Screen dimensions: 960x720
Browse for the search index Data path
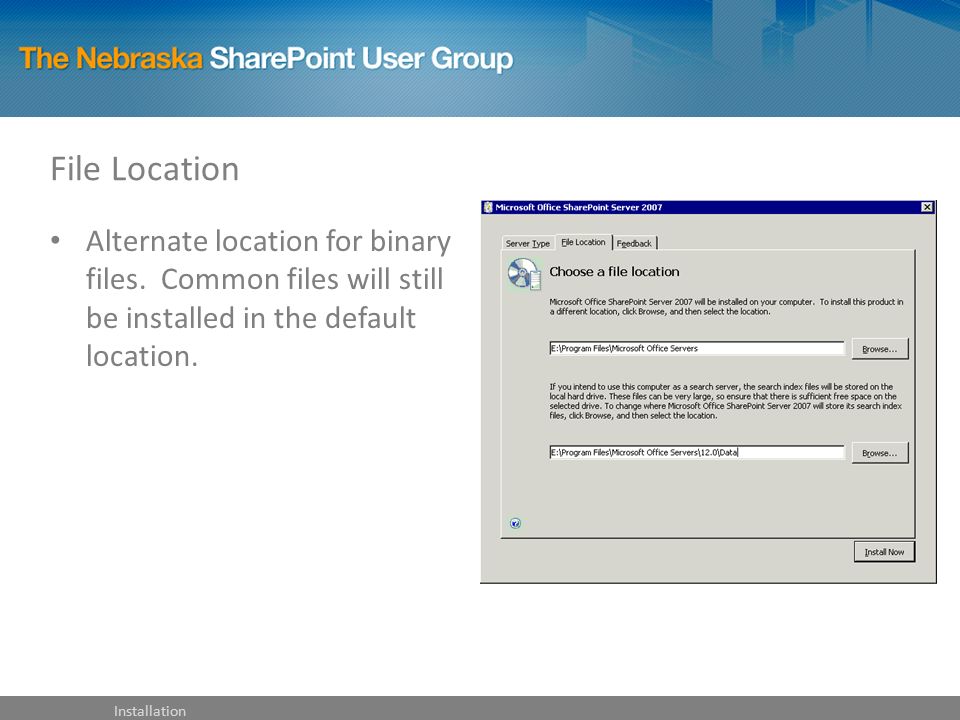pos(880,453)
